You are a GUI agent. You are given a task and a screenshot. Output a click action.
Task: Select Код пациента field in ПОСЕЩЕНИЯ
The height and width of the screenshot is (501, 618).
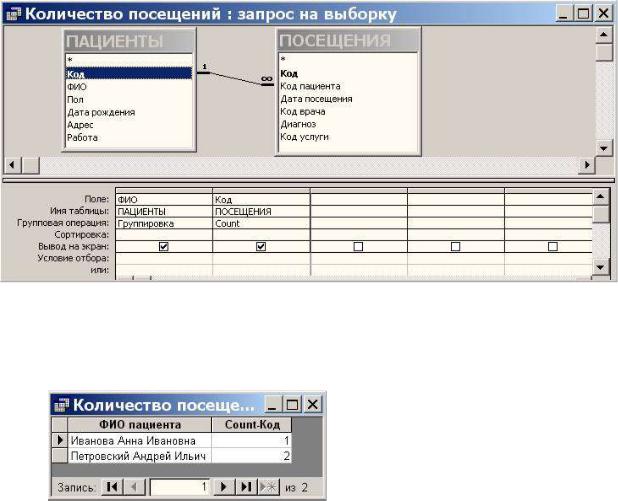pos(348,86)
